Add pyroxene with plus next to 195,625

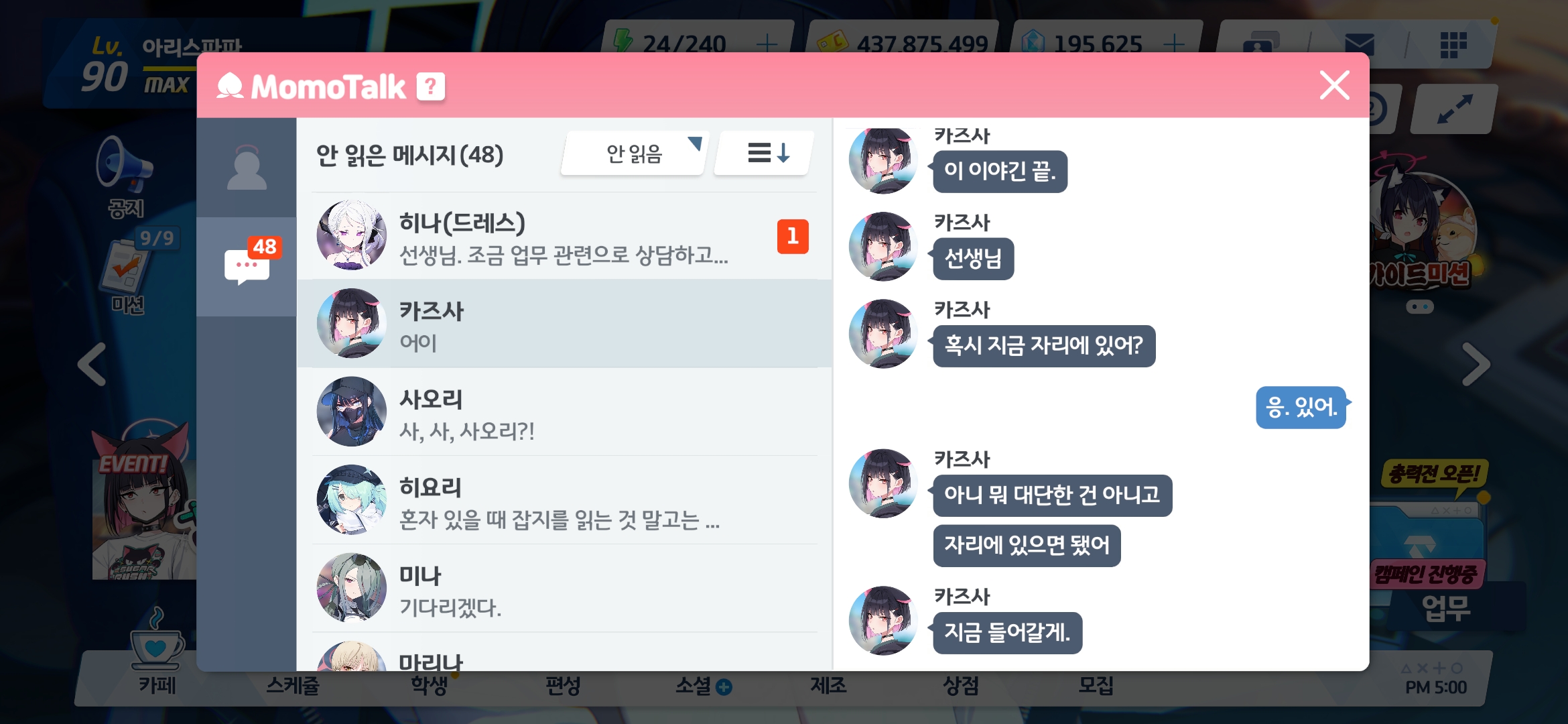pyautogui.click(x=1174, y=44)
